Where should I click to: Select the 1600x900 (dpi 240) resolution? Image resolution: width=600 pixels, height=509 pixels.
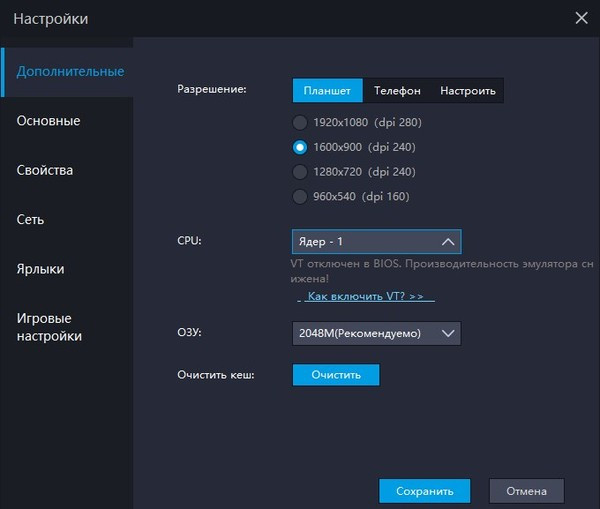click(300, 147)
